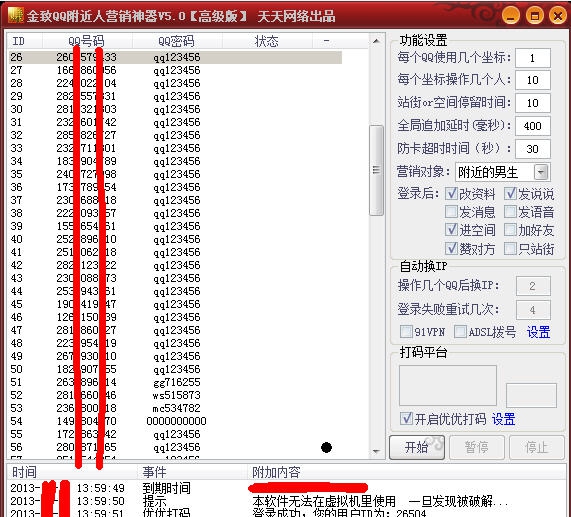The width and height of the screenshot is (571, 517).
Task: Enable the 只站街 checkbox
Action: [511, 249]
